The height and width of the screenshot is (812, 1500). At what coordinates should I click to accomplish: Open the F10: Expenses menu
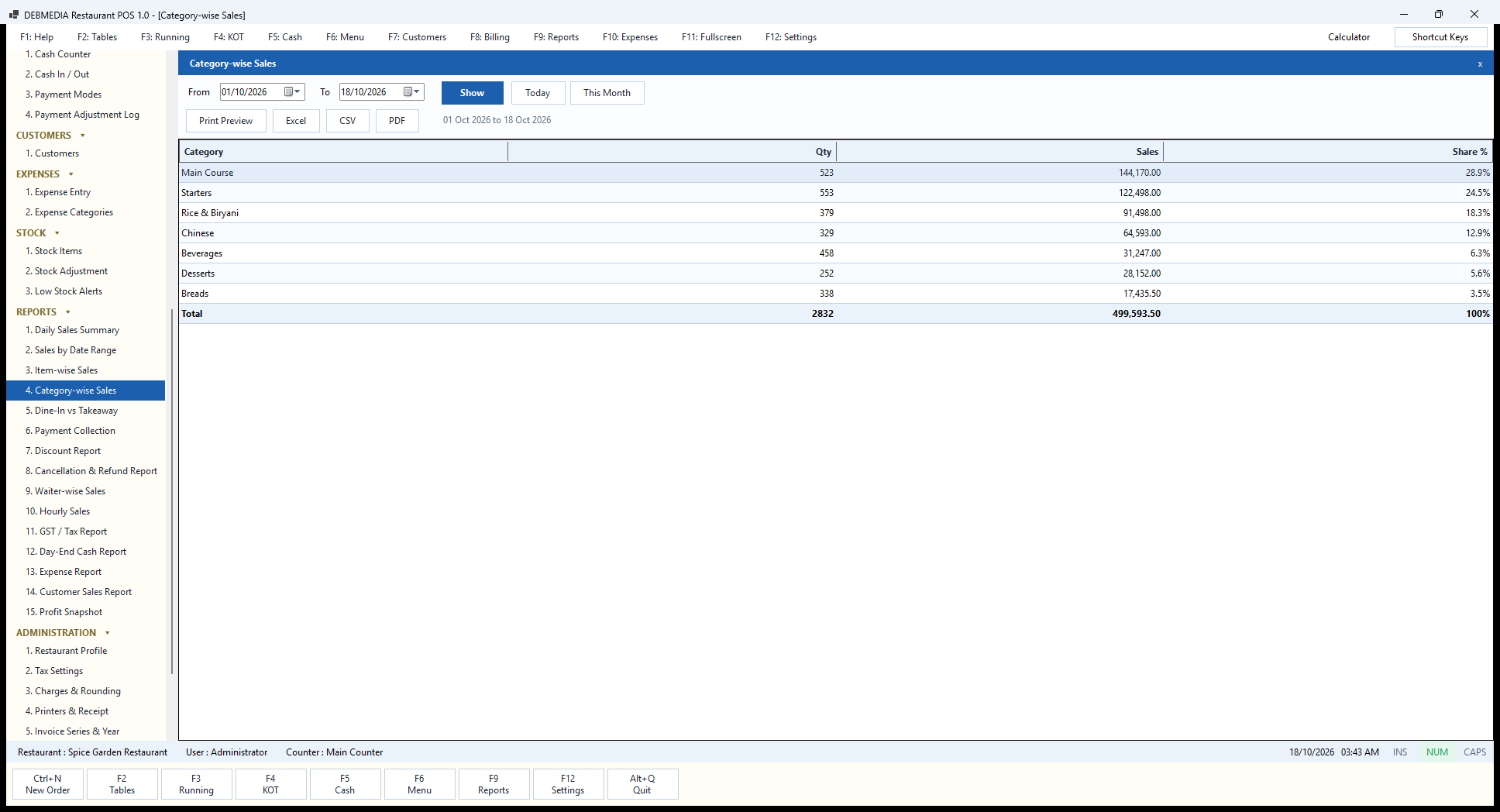click(x=630, y=37)
